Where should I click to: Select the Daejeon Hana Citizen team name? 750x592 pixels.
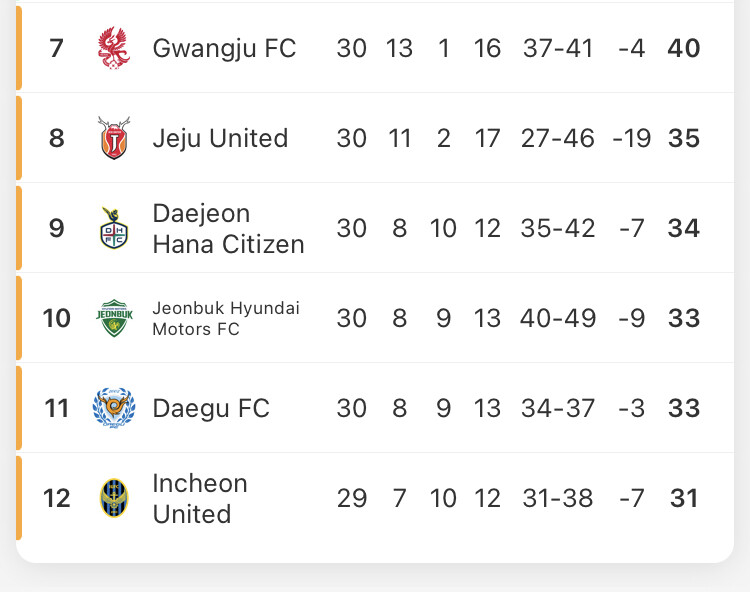228,229
